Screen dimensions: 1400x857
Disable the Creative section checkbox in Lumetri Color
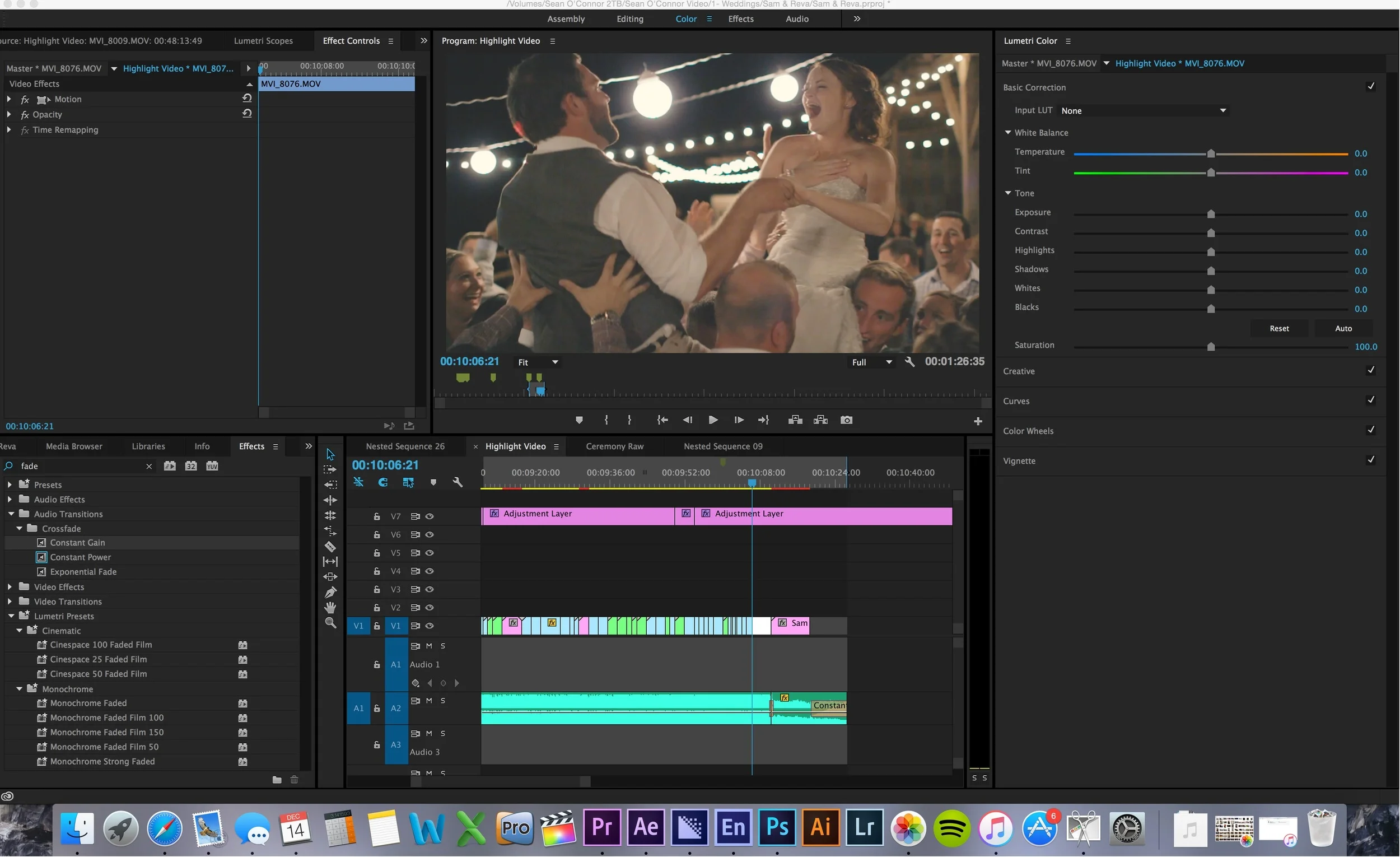(x=1371, y=370)
